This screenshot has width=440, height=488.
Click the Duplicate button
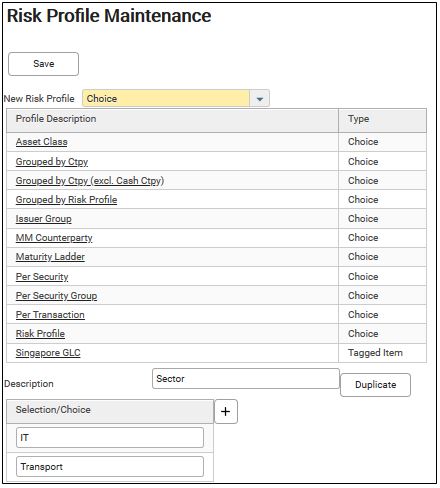[375, 385]
